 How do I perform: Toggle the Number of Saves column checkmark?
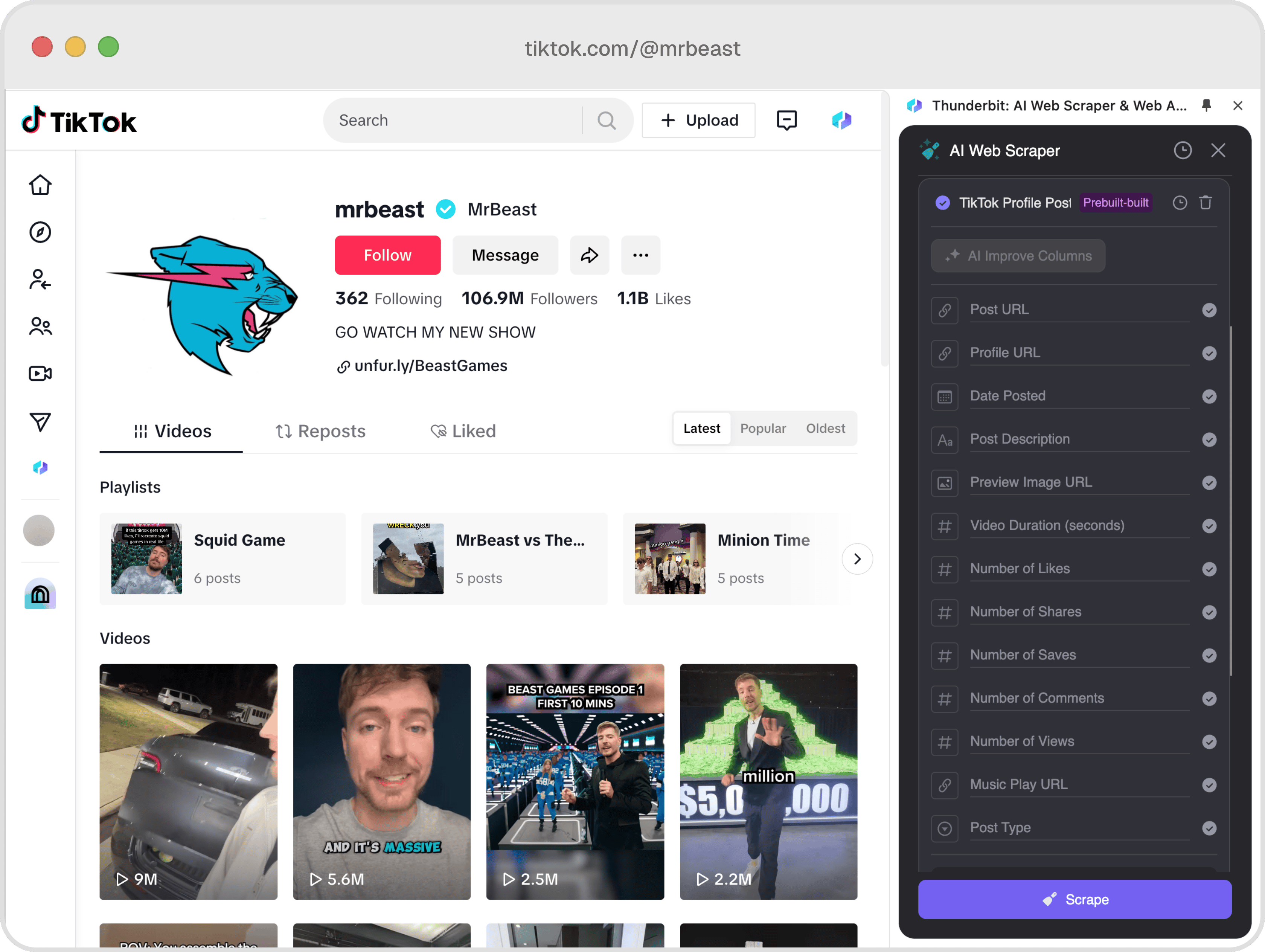(x=1209, y=655)
